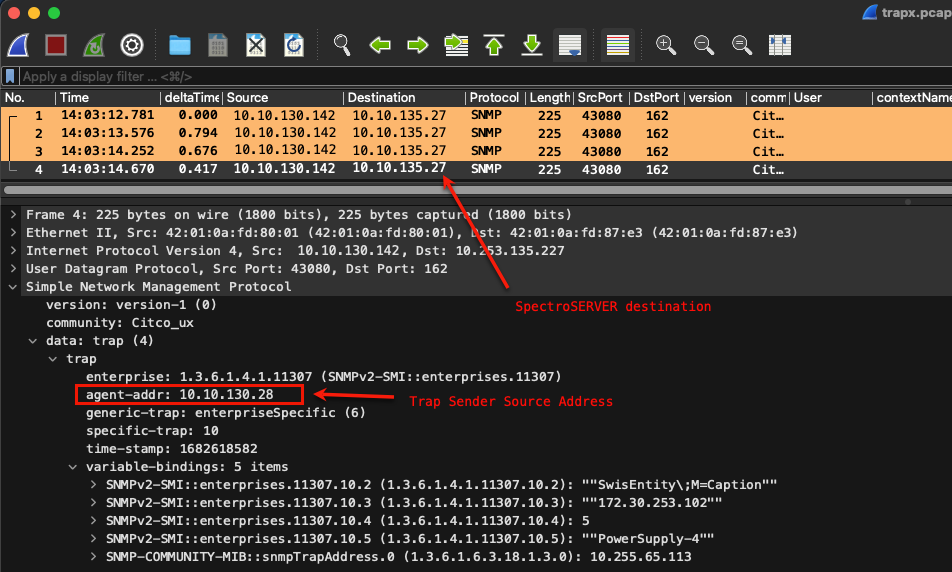Reload the current capture file
This screenshot has width=952, height=572.
point(294,45)
